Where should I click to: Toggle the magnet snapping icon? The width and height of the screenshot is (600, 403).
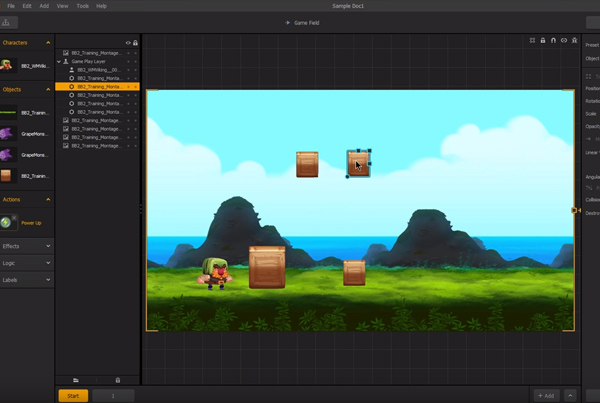(553, 40)
